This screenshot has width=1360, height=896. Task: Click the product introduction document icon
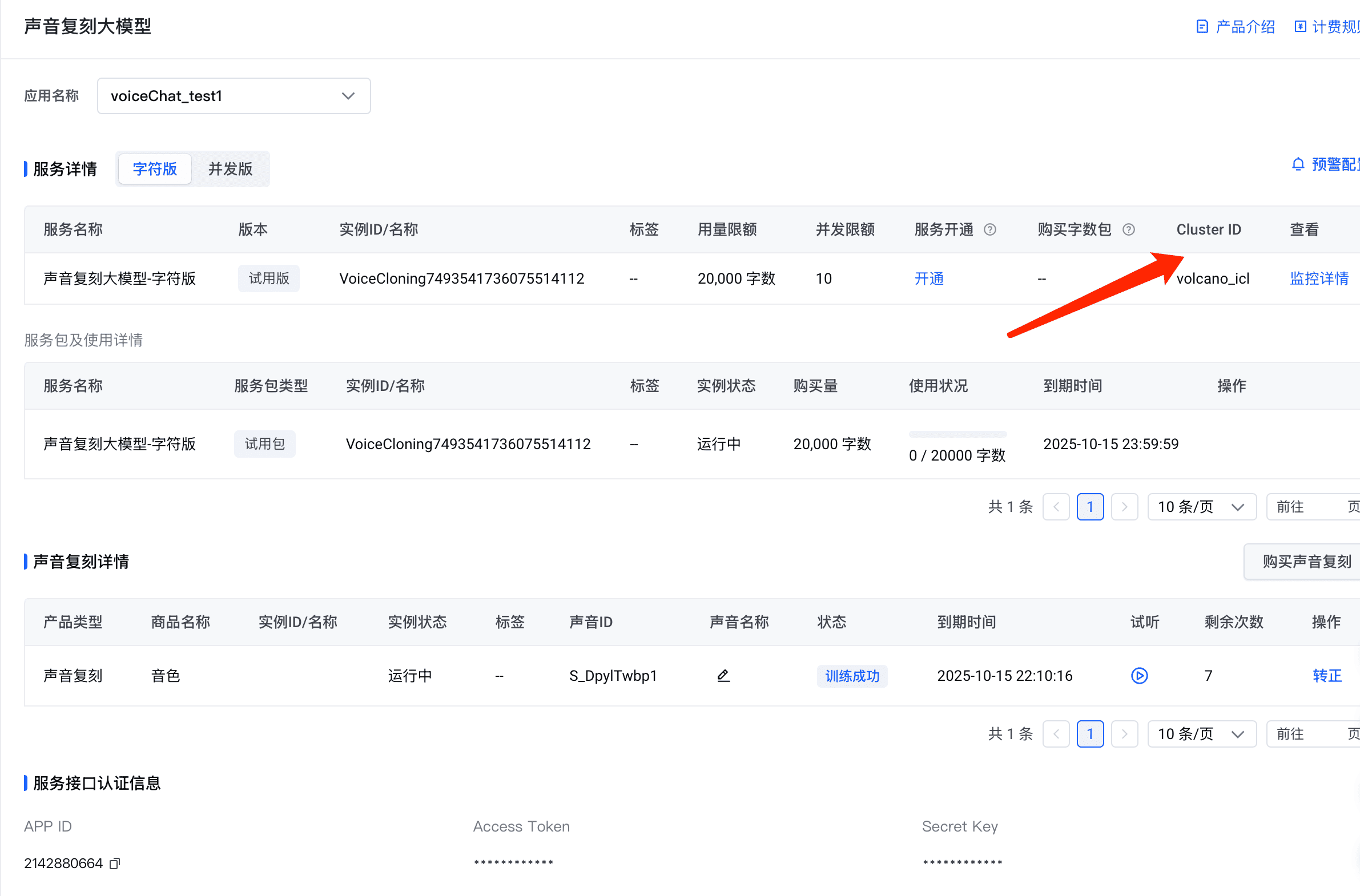click(x=1202, y=27)
